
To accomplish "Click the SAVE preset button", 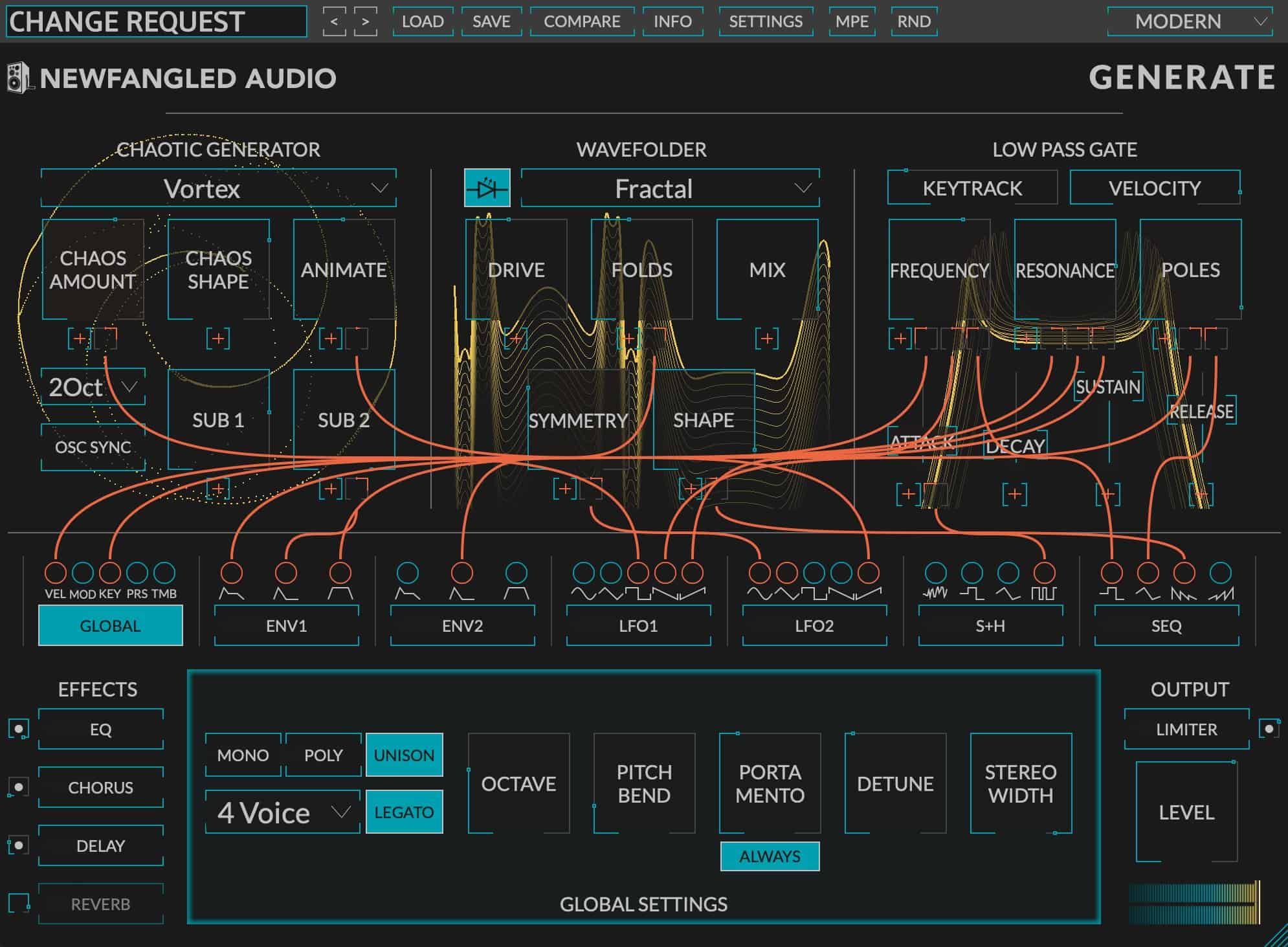I will coord(492,22).
